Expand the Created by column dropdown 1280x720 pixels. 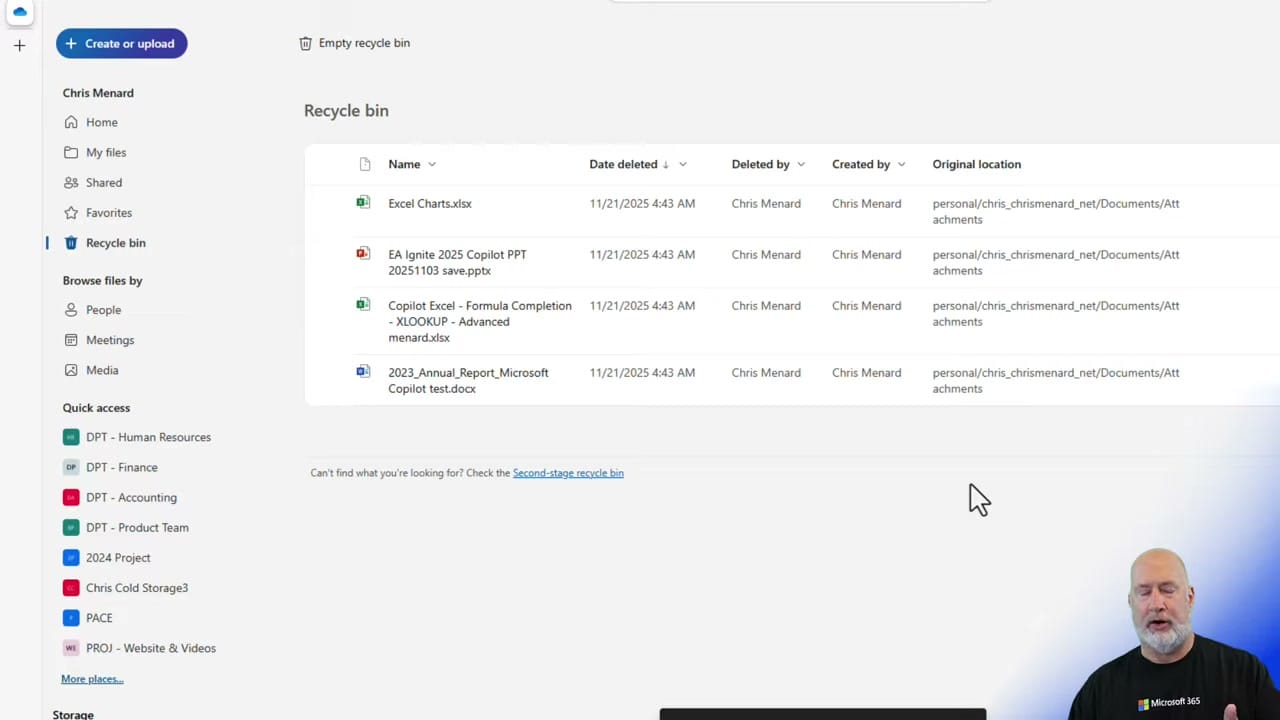900,164
